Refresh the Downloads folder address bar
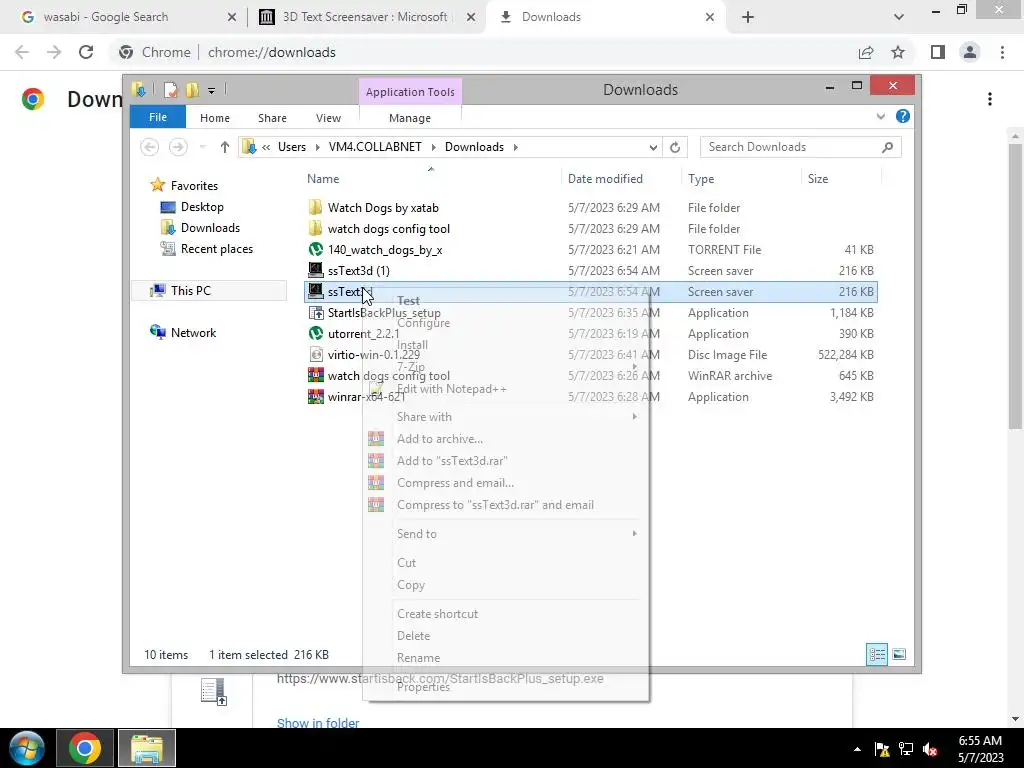The width and height of the screenshot is (1024, 768). pos(675,147)
